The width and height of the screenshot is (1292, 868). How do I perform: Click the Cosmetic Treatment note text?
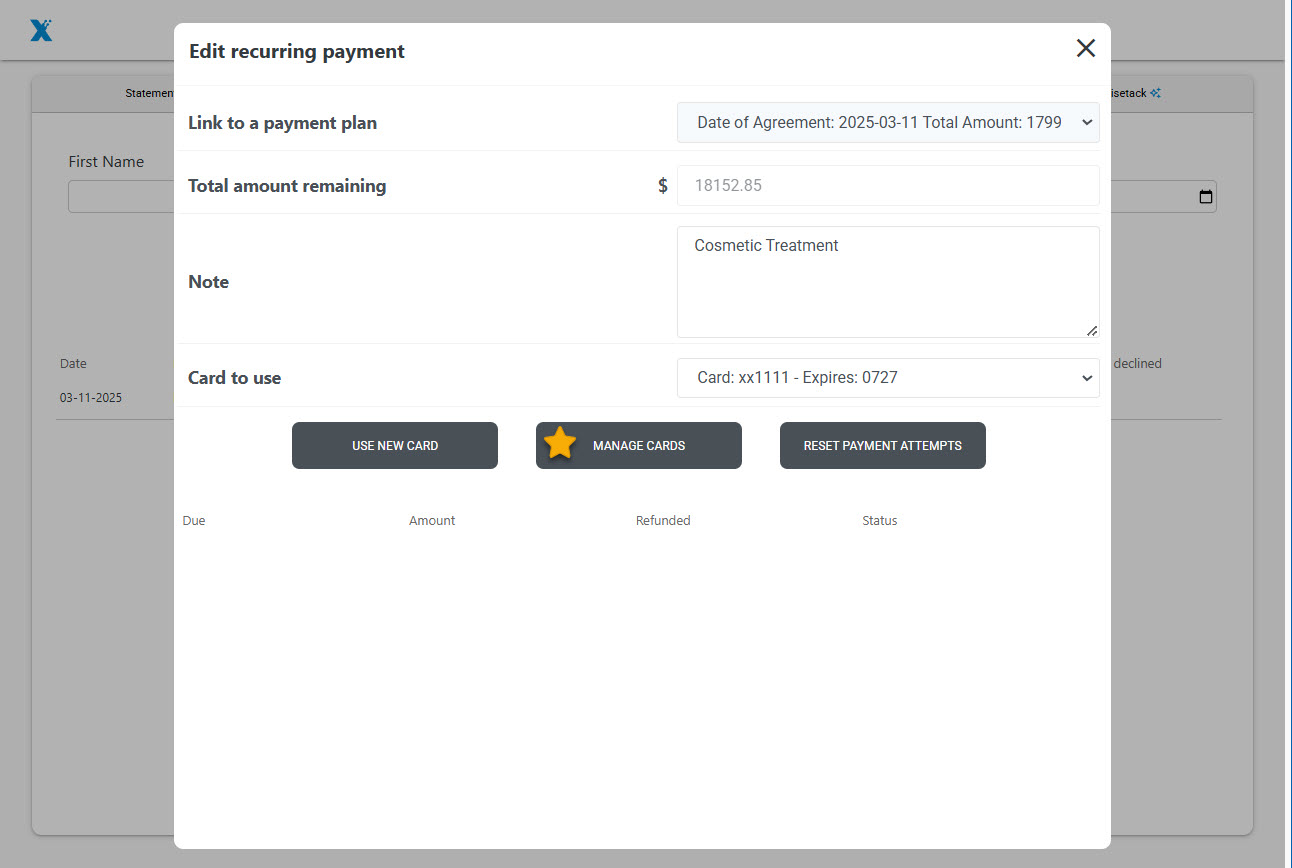766,245
